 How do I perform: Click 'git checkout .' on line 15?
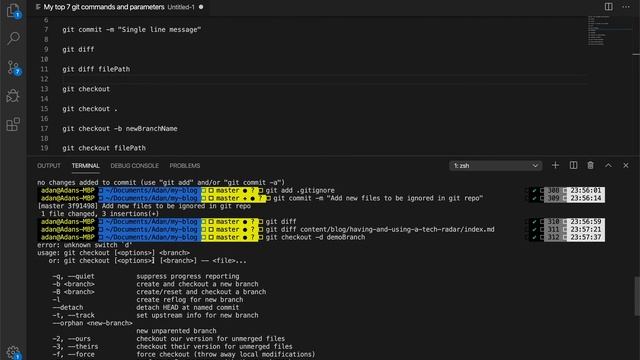[90, 109]
